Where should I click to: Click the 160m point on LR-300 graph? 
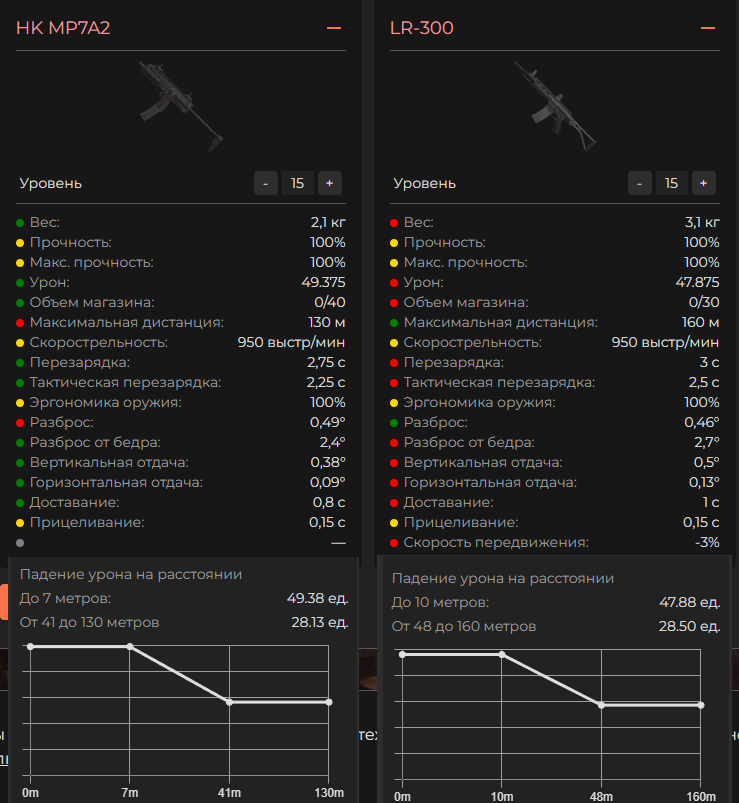click(701, 705)
